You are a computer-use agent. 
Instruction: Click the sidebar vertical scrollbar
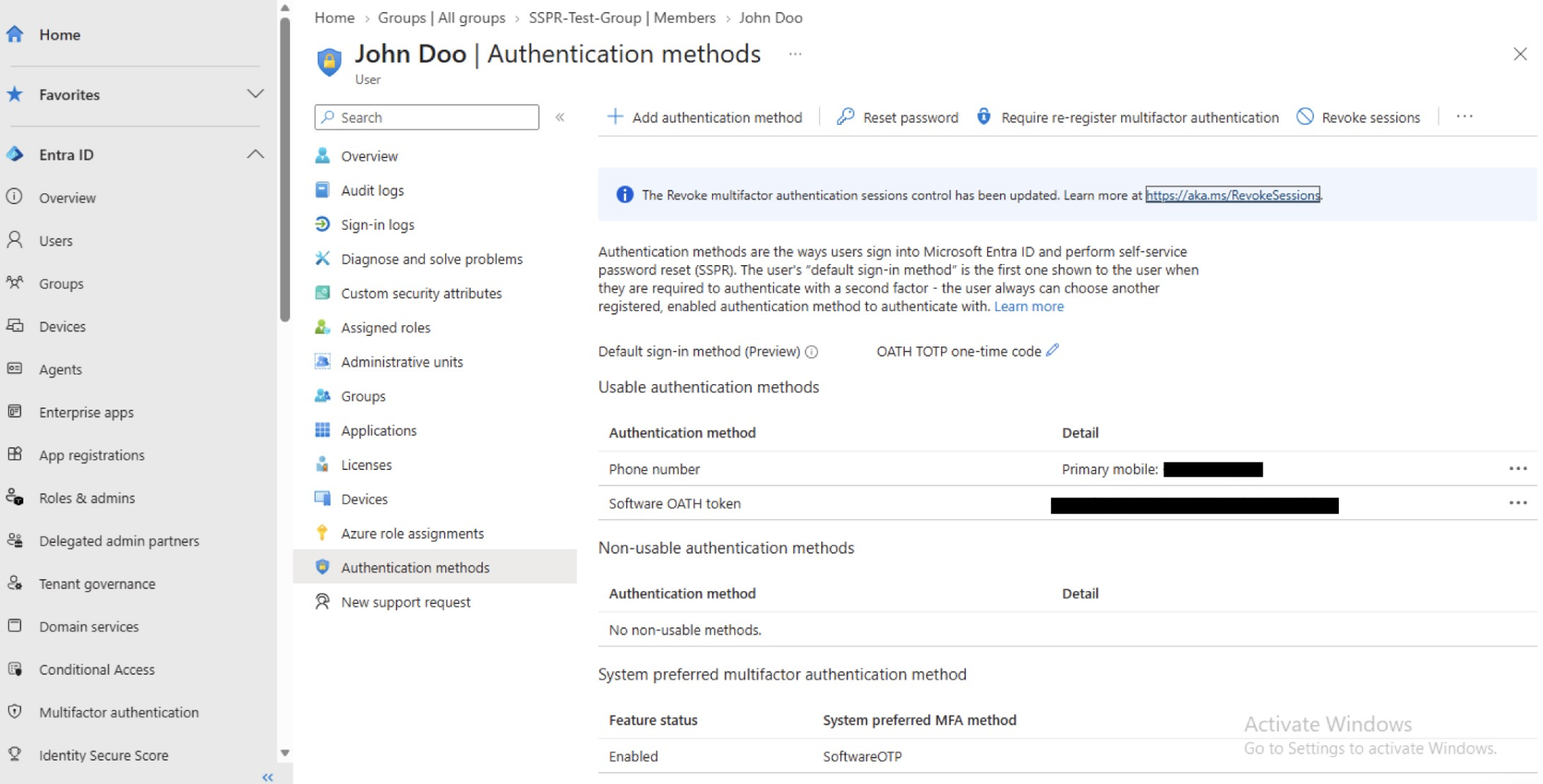pyautogui.click(x=285, y=169)
